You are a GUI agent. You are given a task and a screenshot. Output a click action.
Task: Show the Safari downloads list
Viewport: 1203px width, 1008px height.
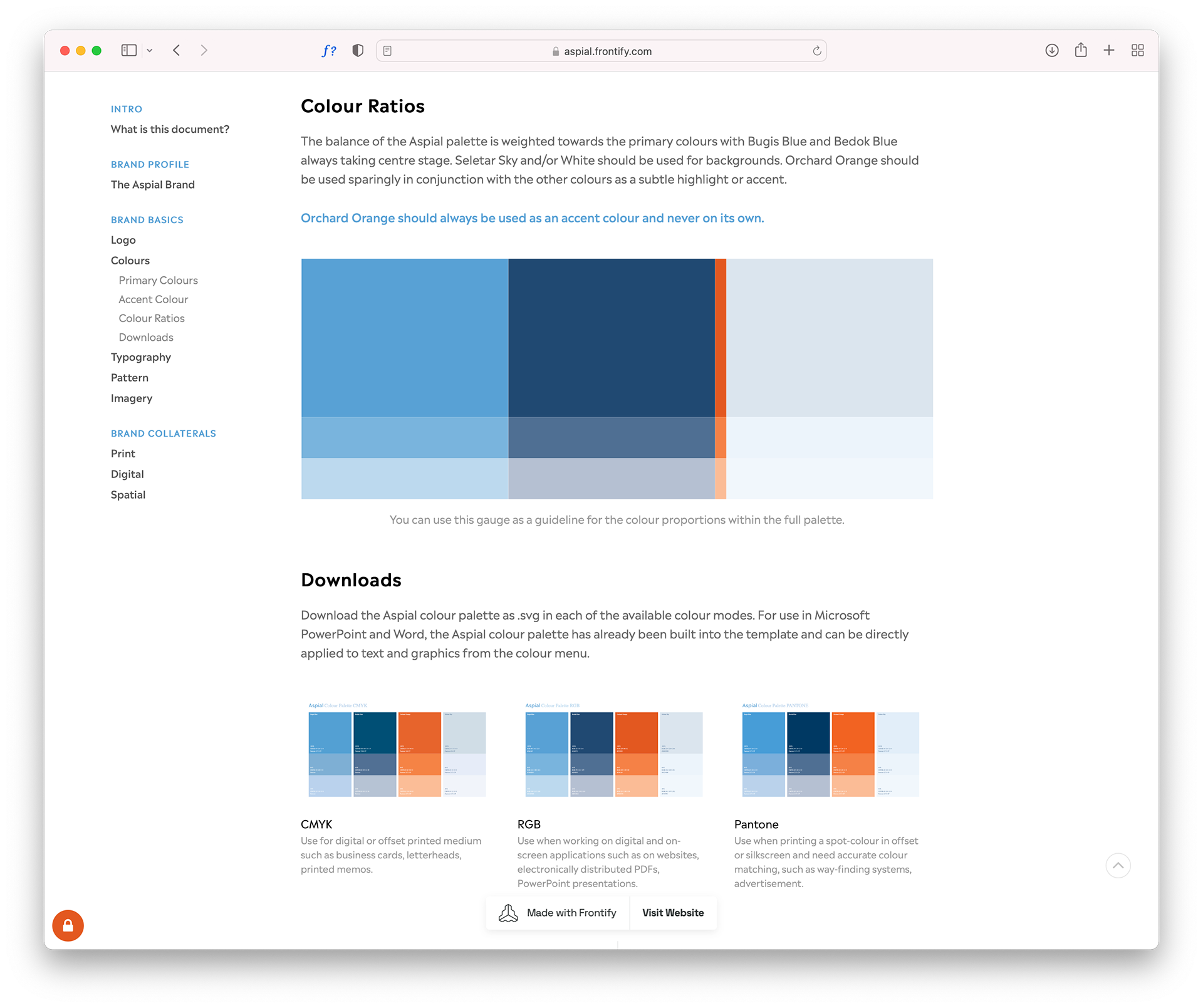click(x=1052, y=51)
